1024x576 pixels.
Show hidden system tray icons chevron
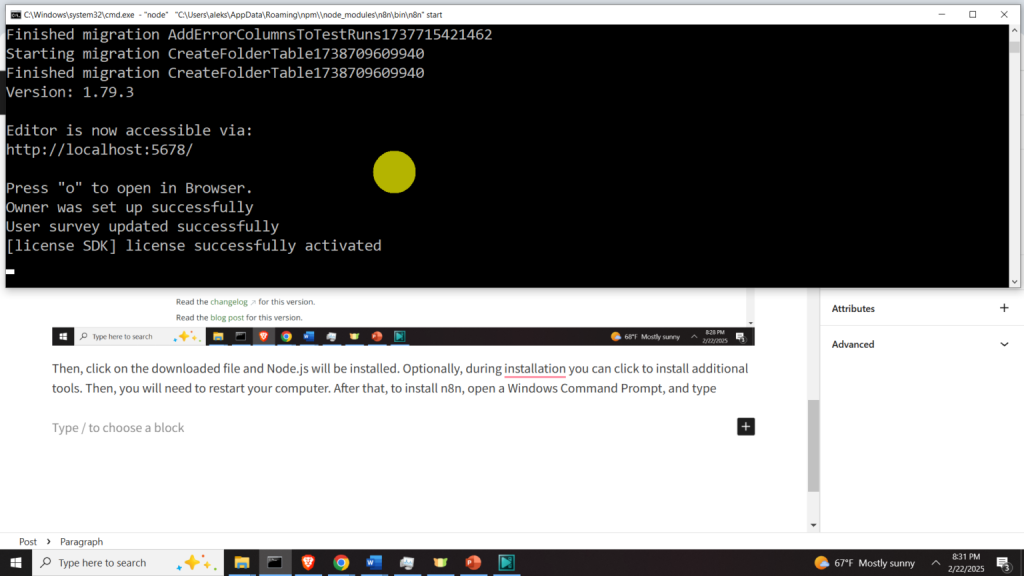click(x=936, y=563)
